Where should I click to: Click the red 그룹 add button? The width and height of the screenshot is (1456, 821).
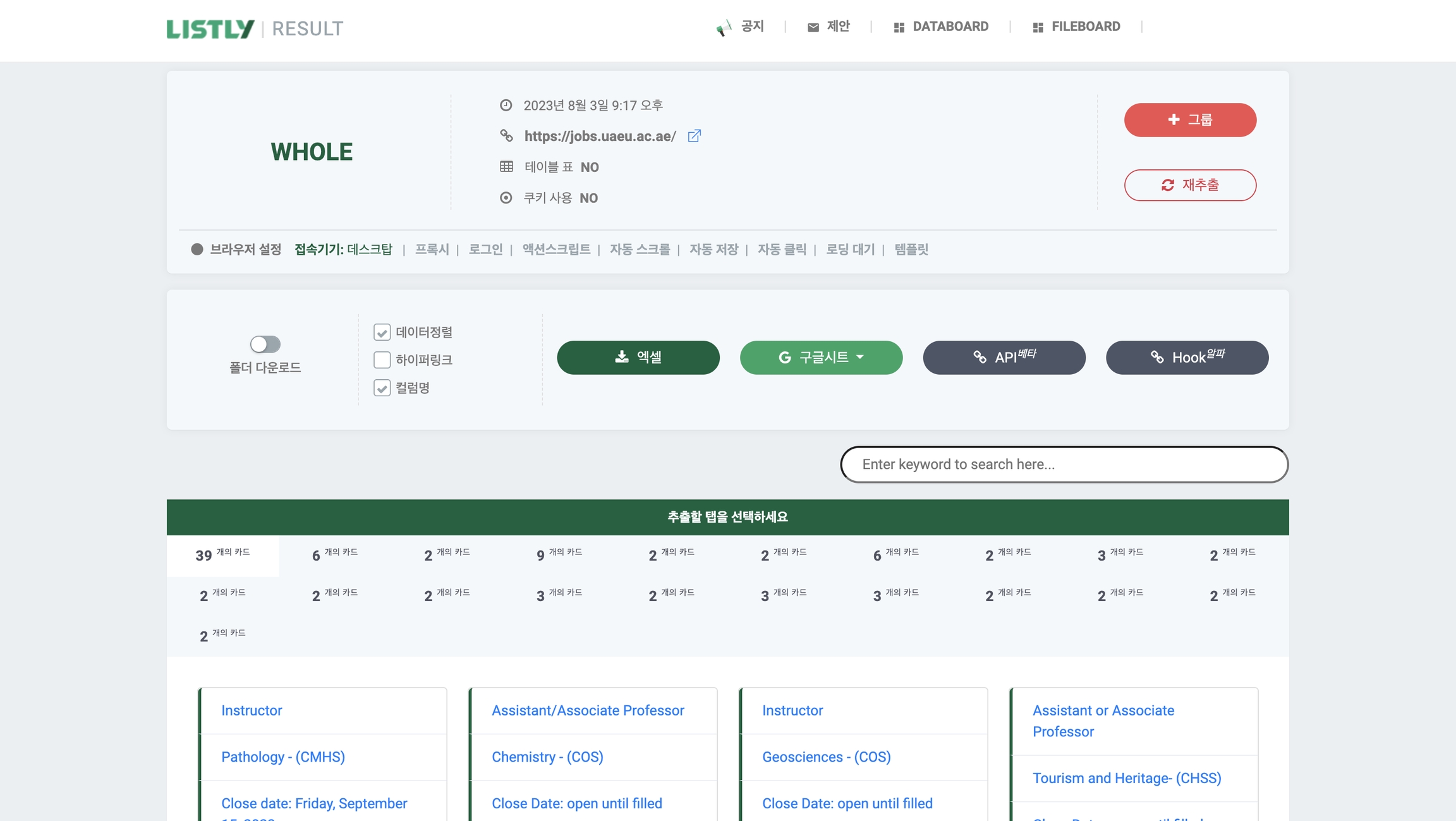pos(1190,119)
